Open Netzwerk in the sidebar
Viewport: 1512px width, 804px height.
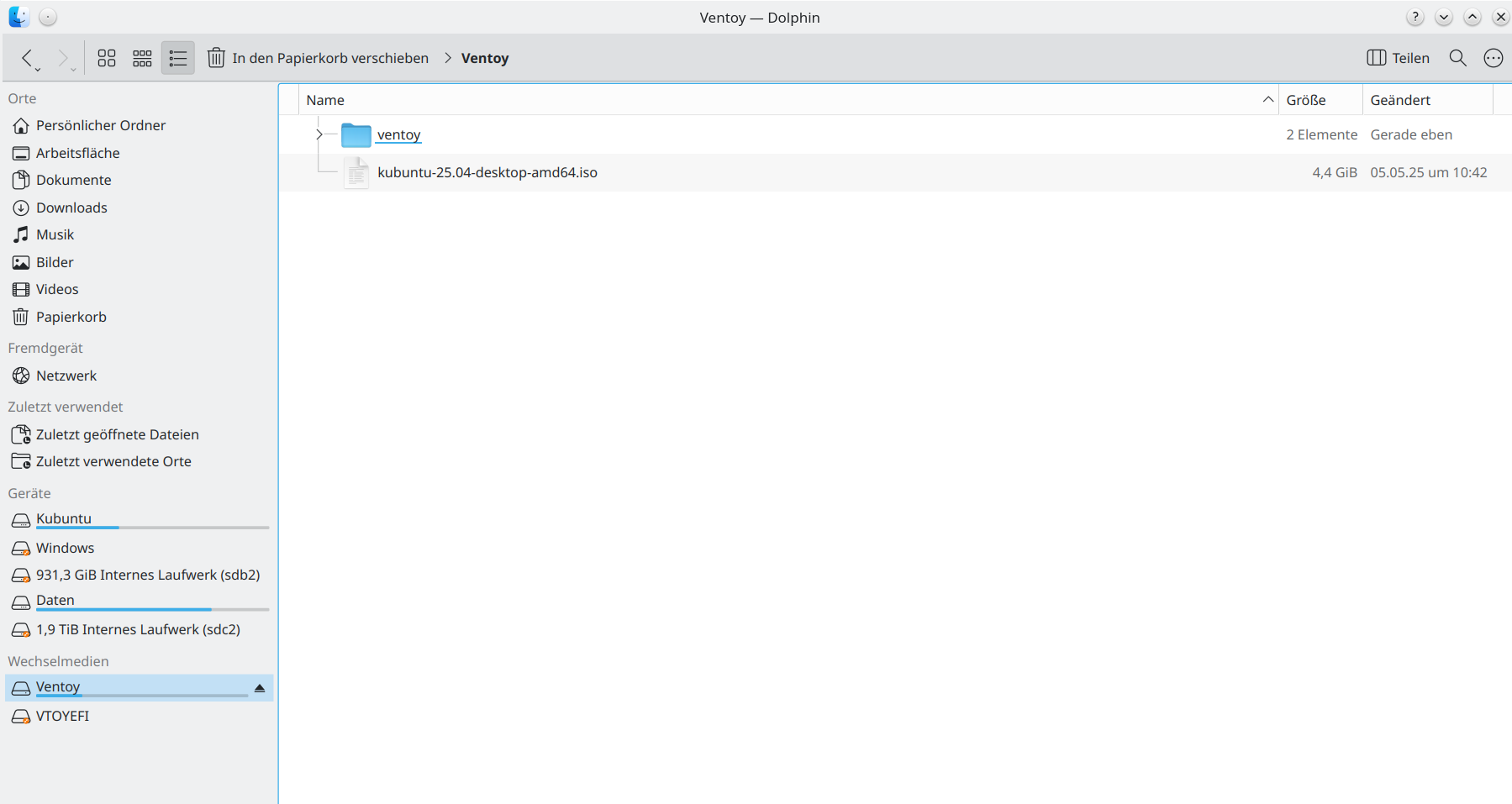click(139, 376)
